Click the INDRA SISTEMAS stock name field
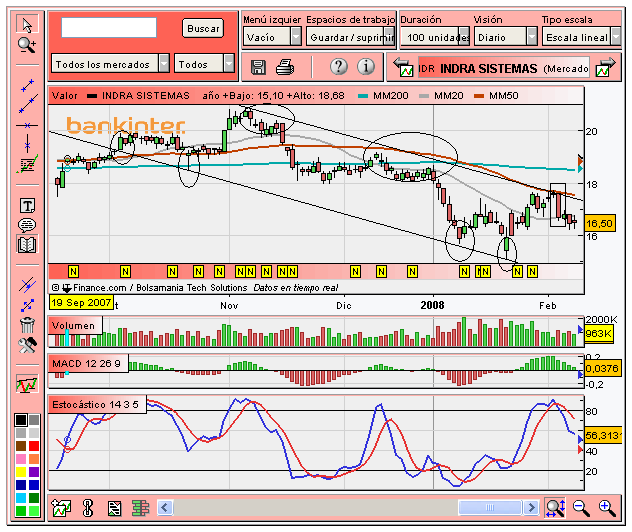The width and height of the screenshot is (632, 532). click(x=504, y=68)
